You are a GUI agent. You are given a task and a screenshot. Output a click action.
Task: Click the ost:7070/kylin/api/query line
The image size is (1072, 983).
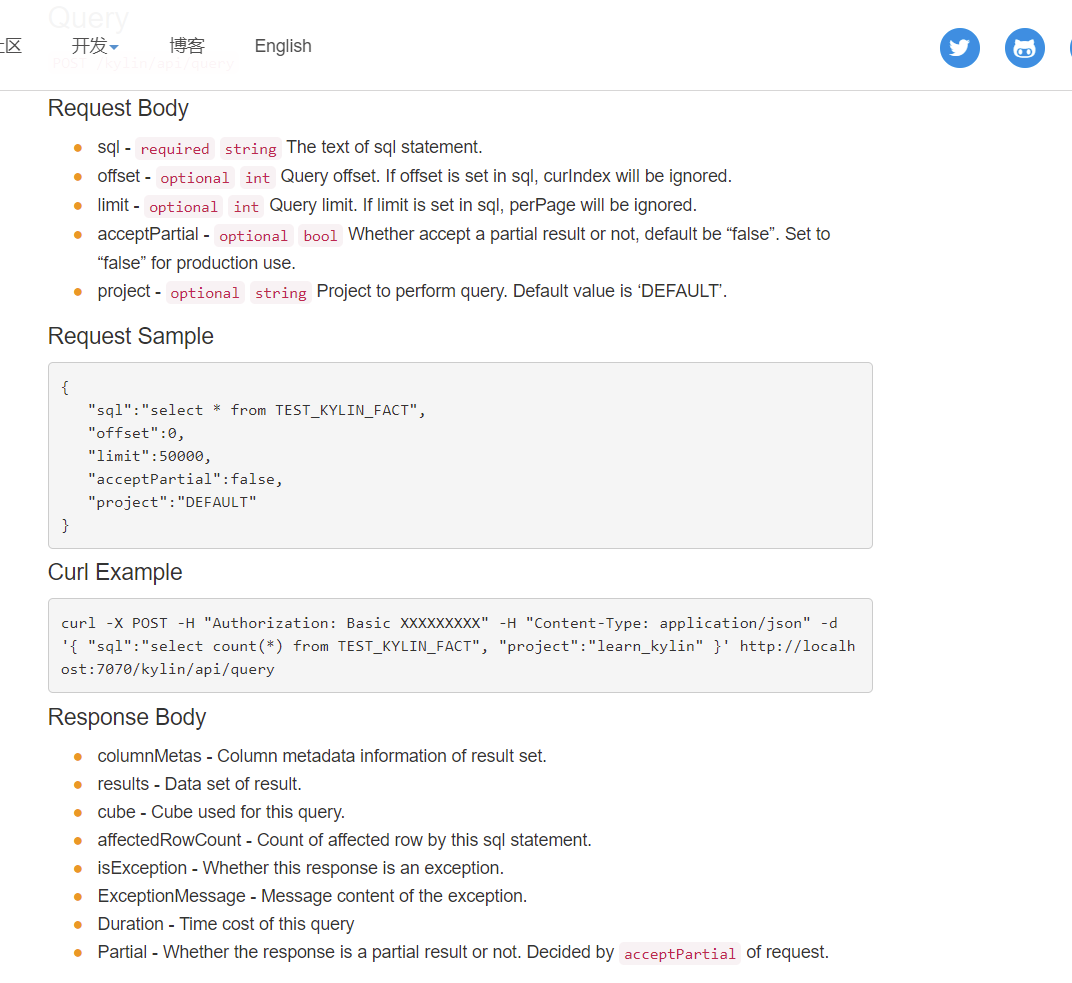pos(168,669)
